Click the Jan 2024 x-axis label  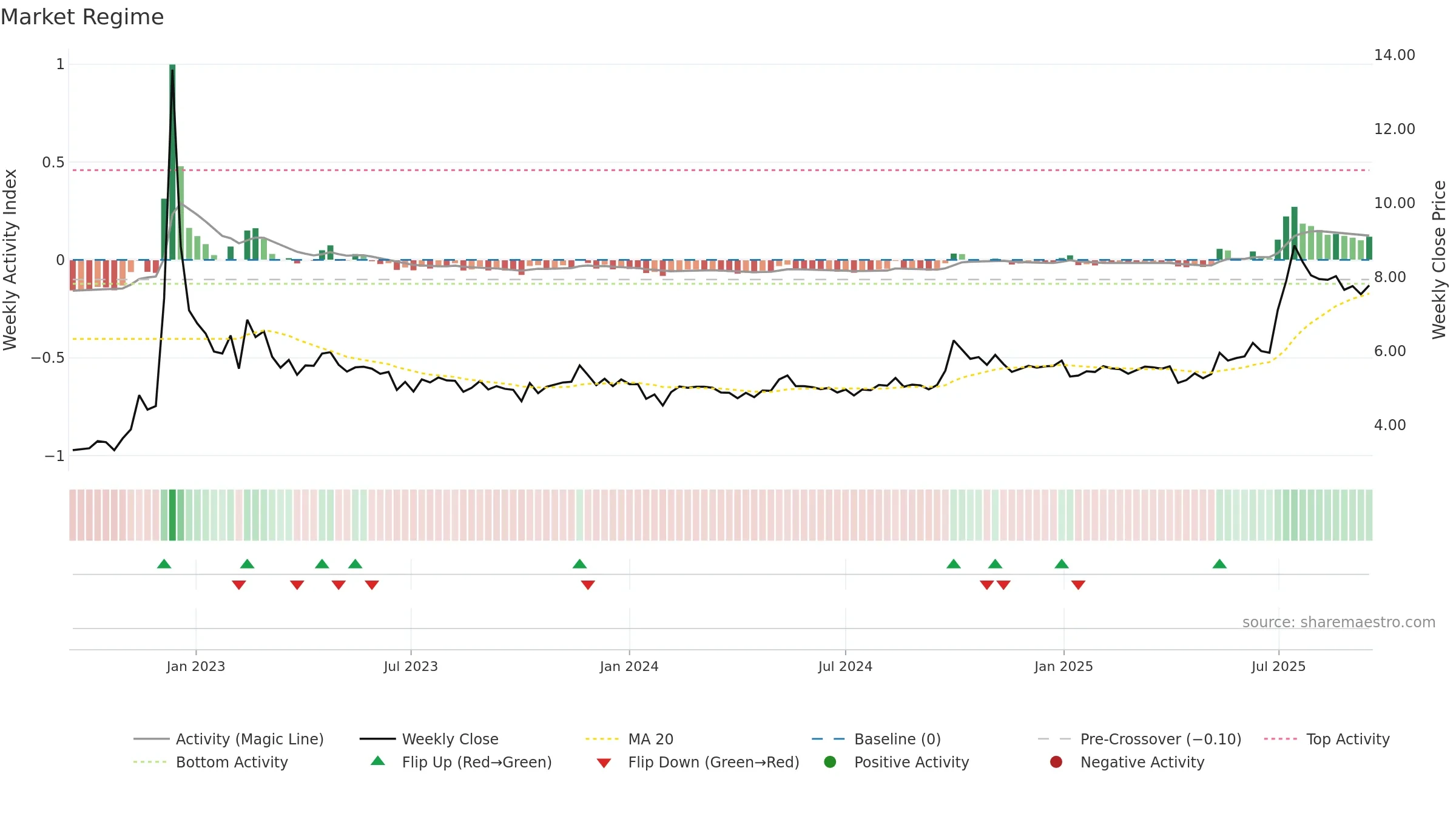[x=629, y=666]
